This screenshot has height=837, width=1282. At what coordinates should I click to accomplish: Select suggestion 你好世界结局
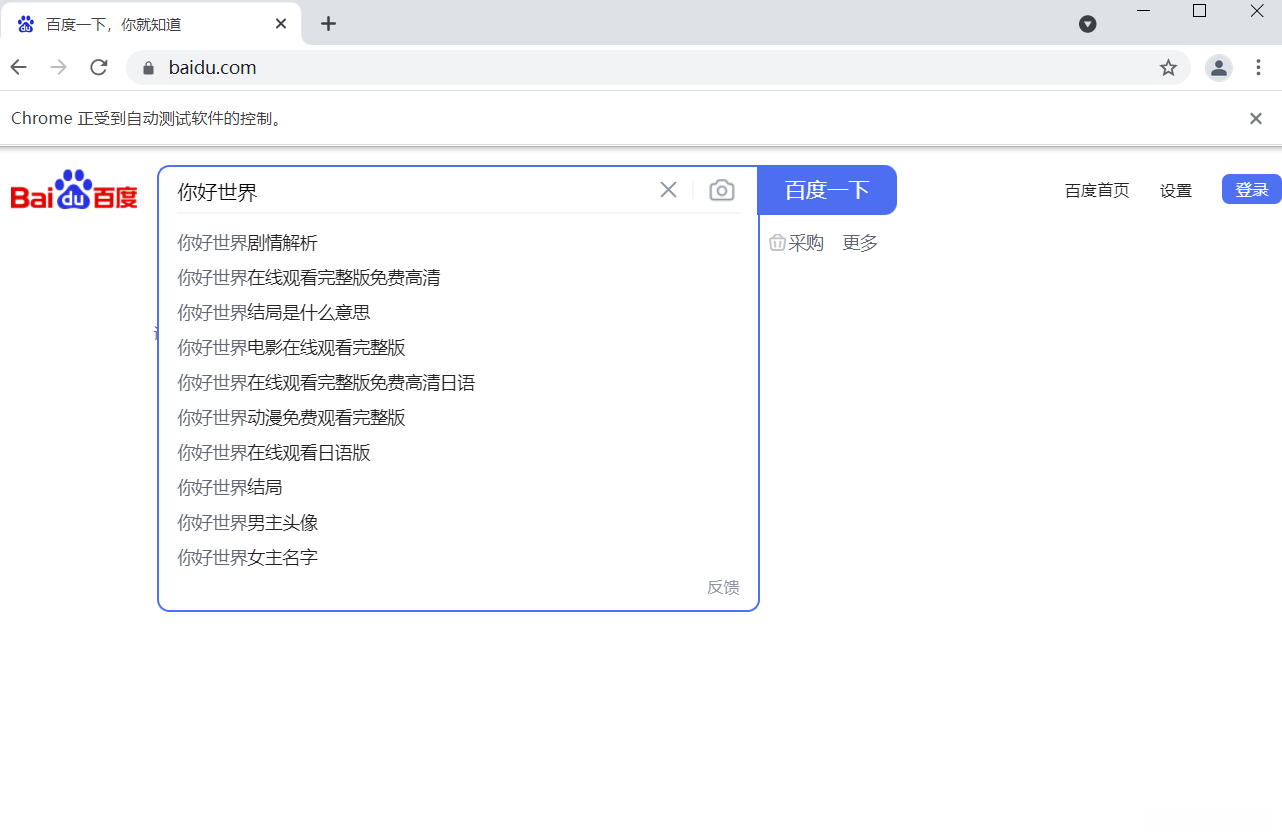click(229, 487)
